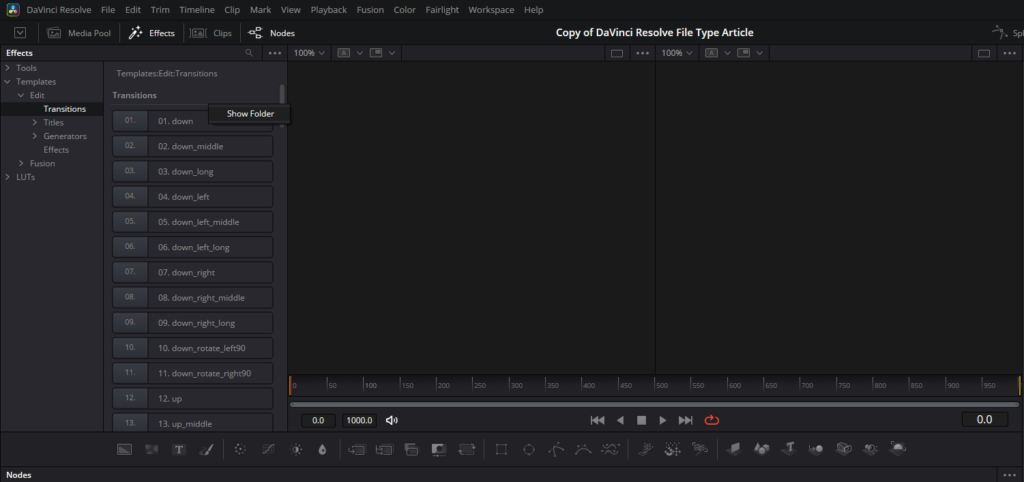The image size is (1024, 482).
Task: Expand the Titles folder
Action: (x=35, y=122)
